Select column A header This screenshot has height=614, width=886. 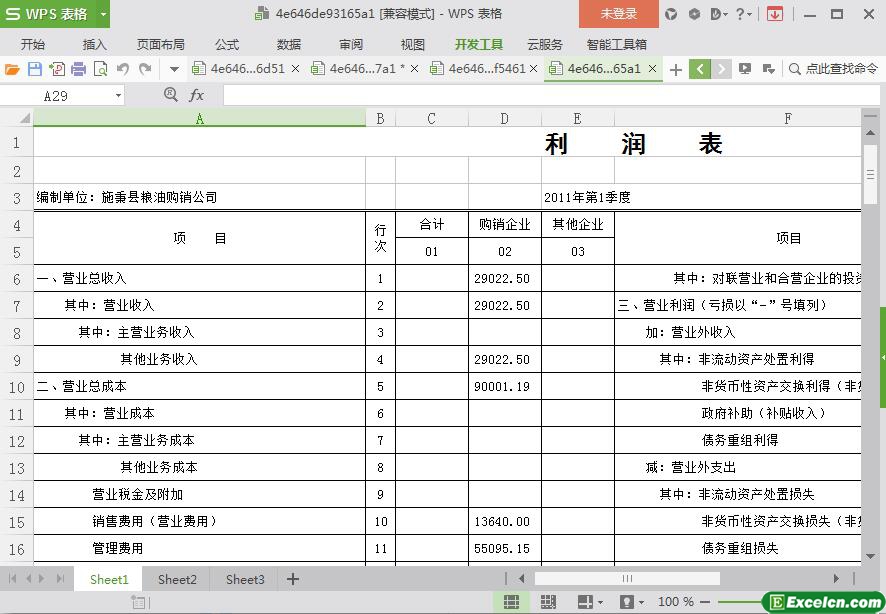(x=199, y=118)
